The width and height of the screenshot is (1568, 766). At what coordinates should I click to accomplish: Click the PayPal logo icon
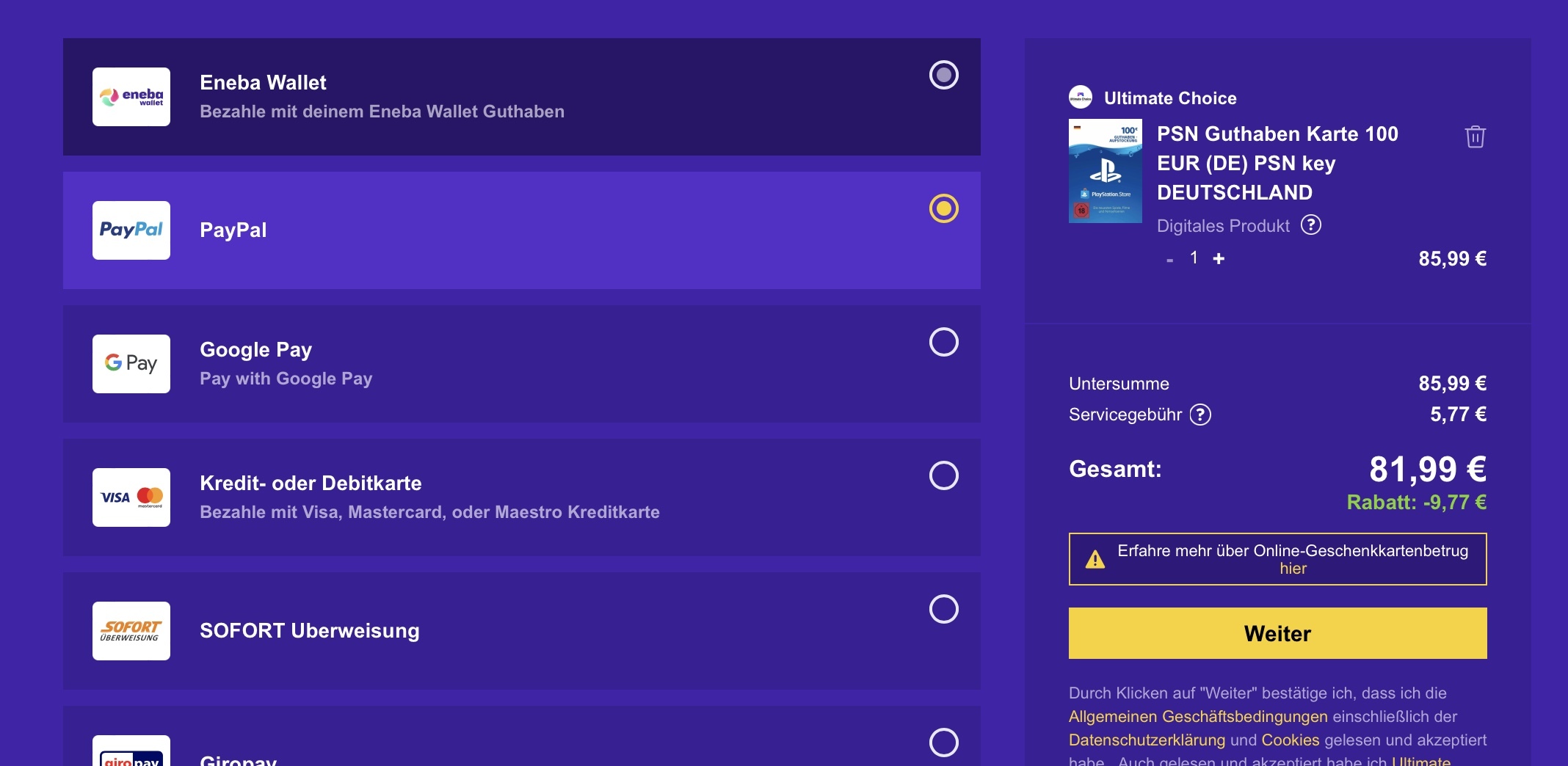point(131,230)
